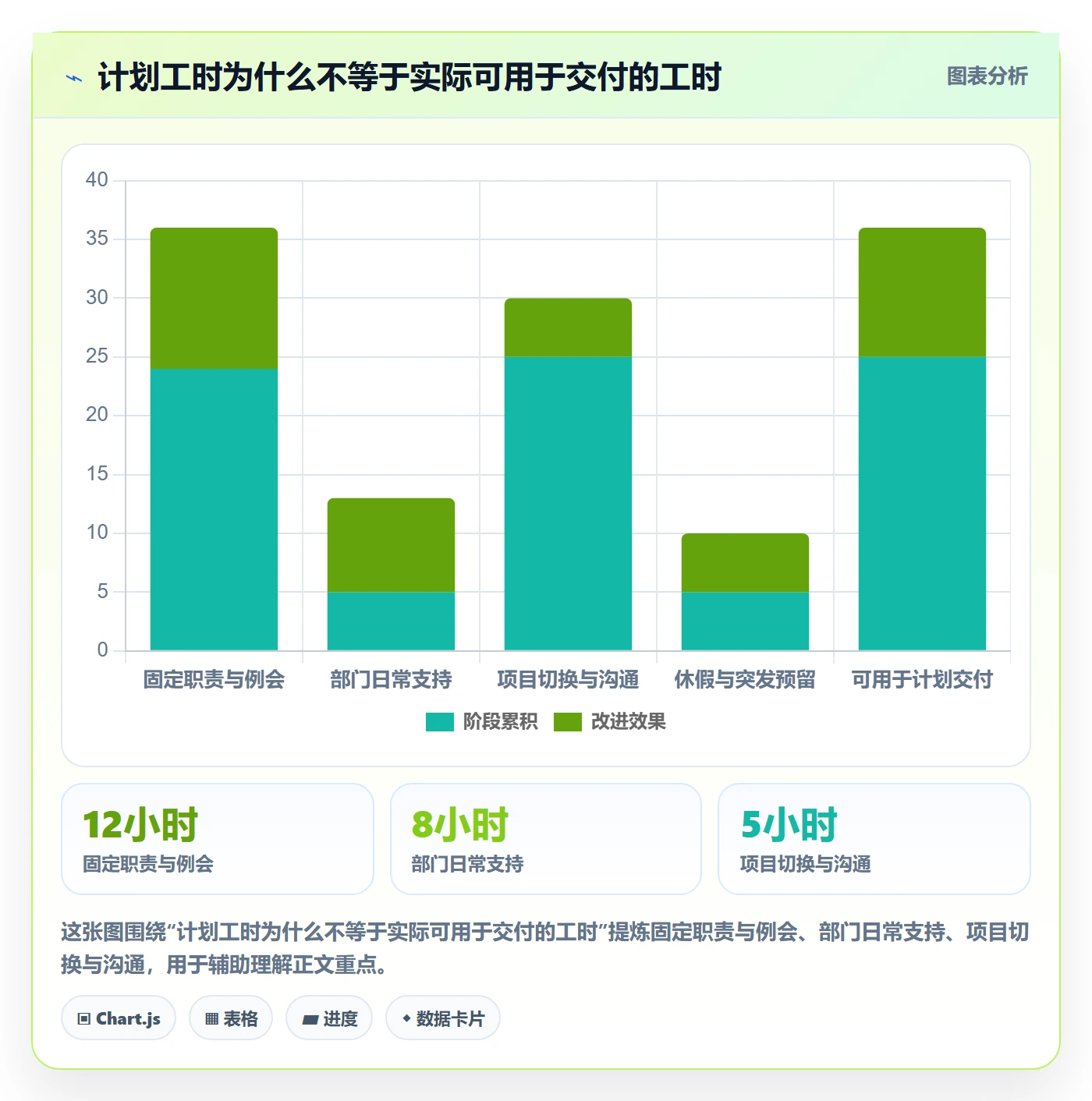Click the teal bar segment for 固定职责与例会
The image size is (1092, 1101).
pyautogui.click(x=214, y=509)
